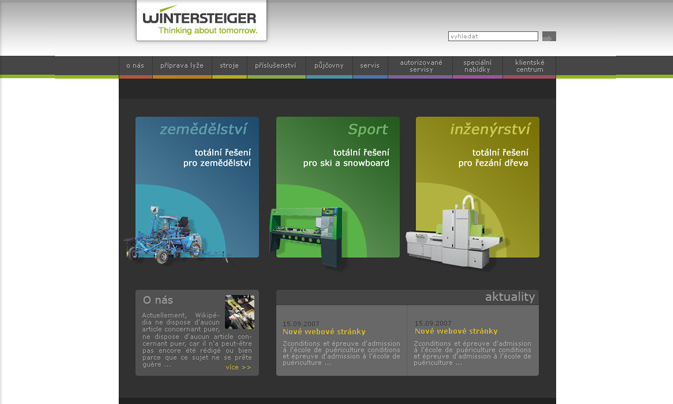Select příprava lyže in navigation bar
Screen dimensions: 673x404
[182, 66]
